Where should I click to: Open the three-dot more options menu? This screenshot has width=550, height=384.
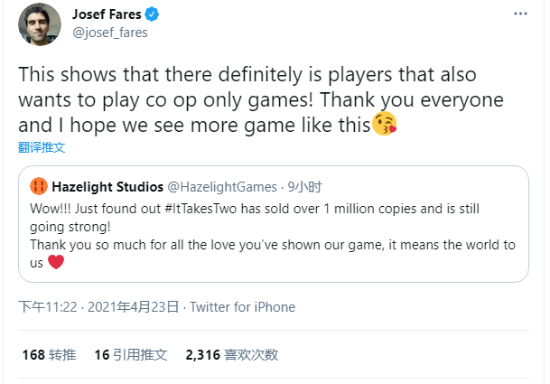(x=520, y=14)
